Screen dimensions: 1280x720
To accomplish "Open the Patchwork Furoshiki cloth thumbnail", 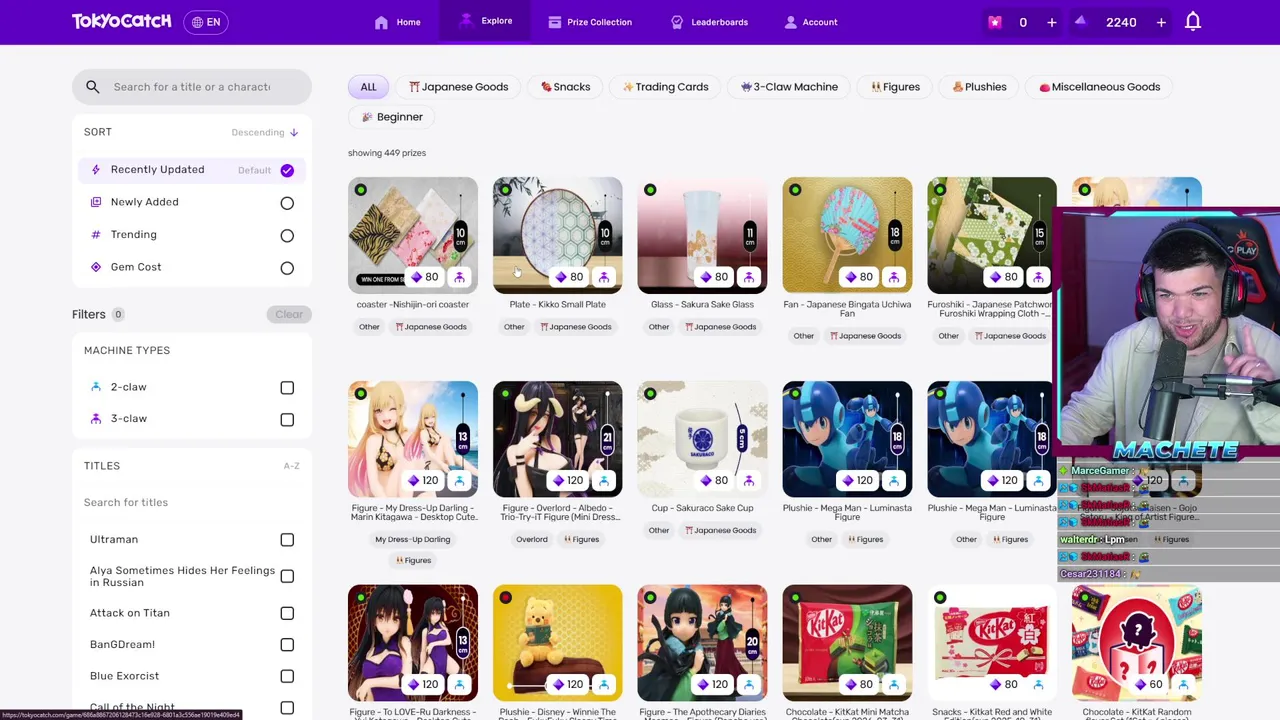I will coord(992,235).
